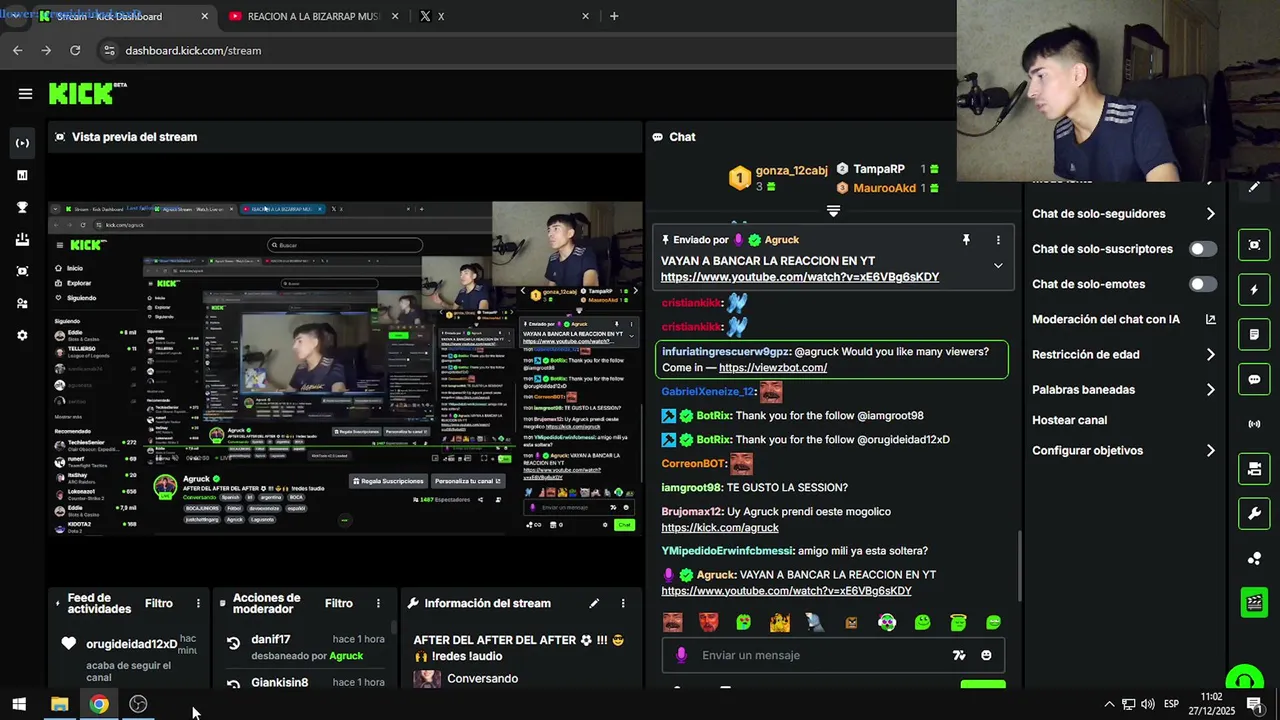The height and width of the screenshot is (720, 1280).
Task: Open the analytics chart icon in sidebar
Action: (22, 175)
